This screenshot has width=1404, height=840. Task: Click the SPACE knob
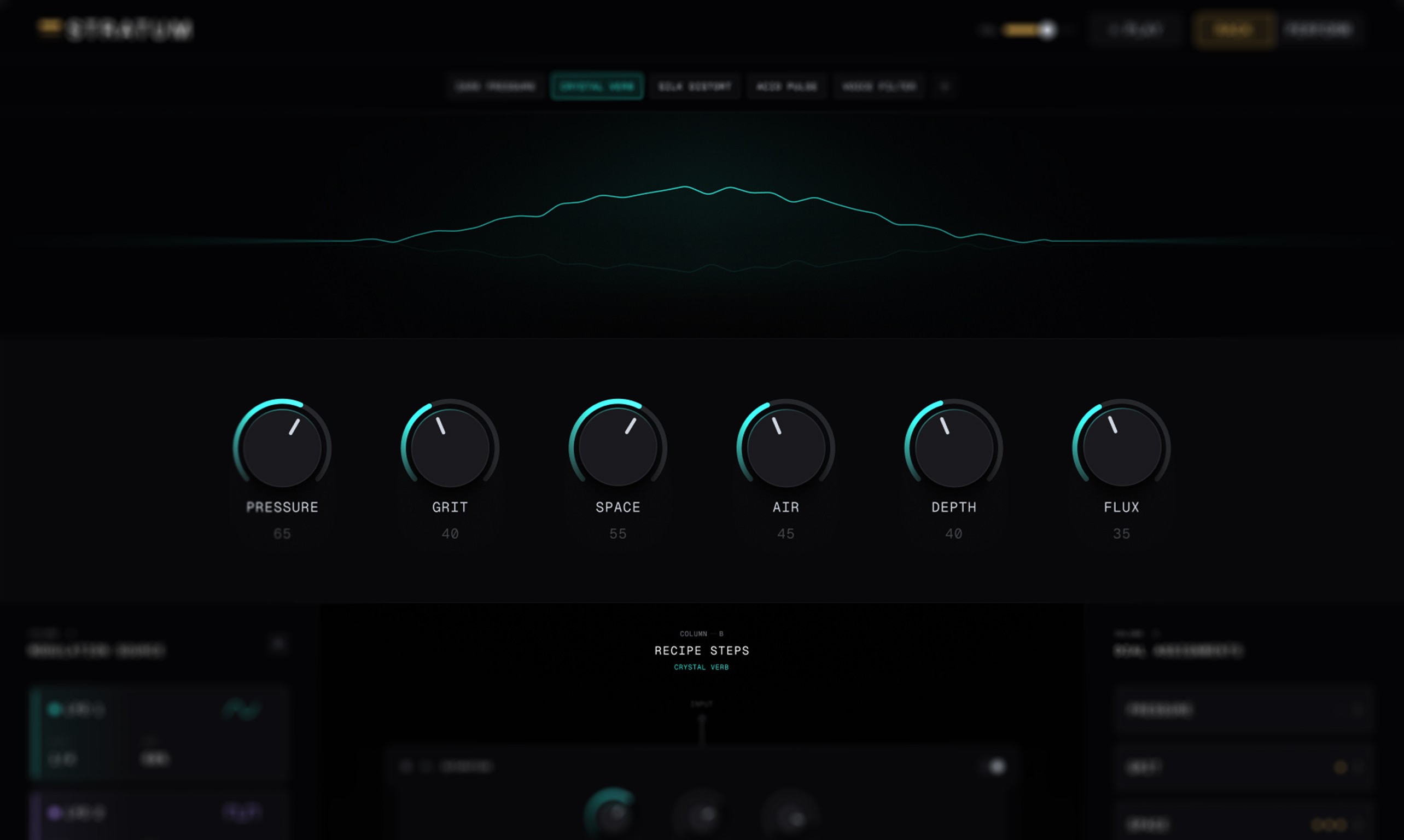click(x=617, y=448)
